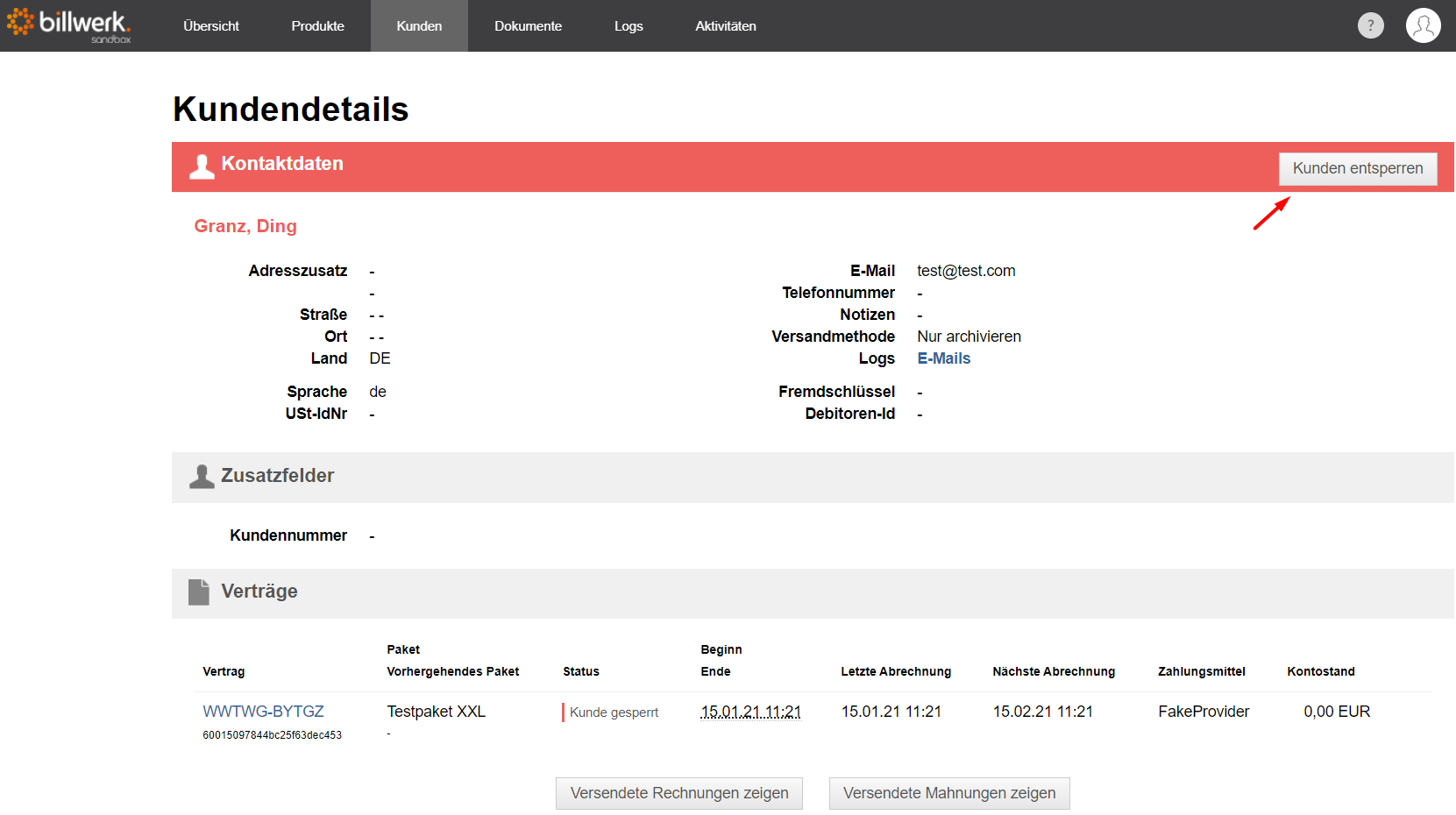The height and width of the screenshot is (815, 1456).
Task: Click the Versandmethode label
Action: point(833,337)
